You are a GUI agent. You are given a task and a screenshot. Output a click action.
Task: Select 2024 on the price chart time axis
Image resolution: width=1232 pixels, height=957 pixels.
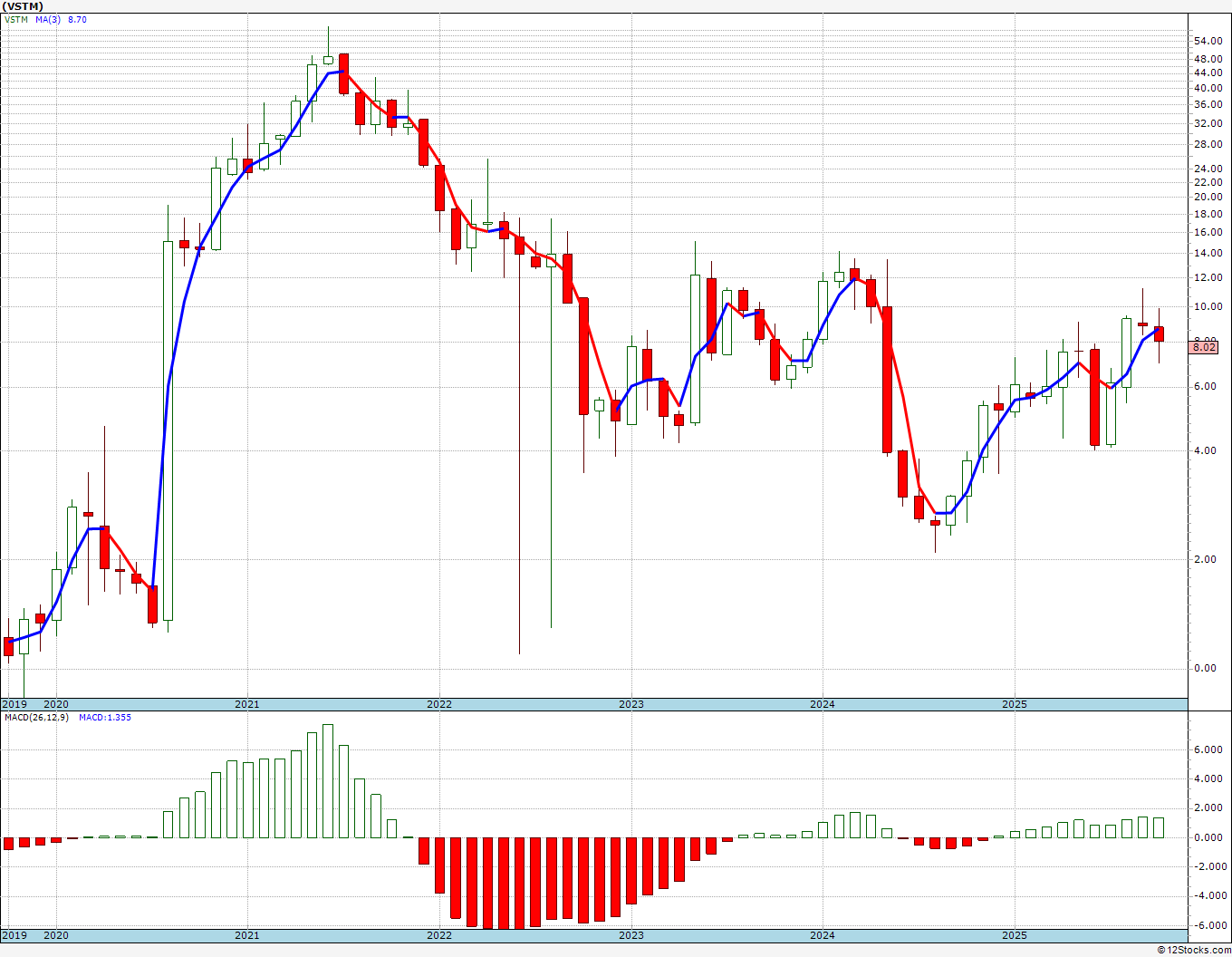[823, 704]
